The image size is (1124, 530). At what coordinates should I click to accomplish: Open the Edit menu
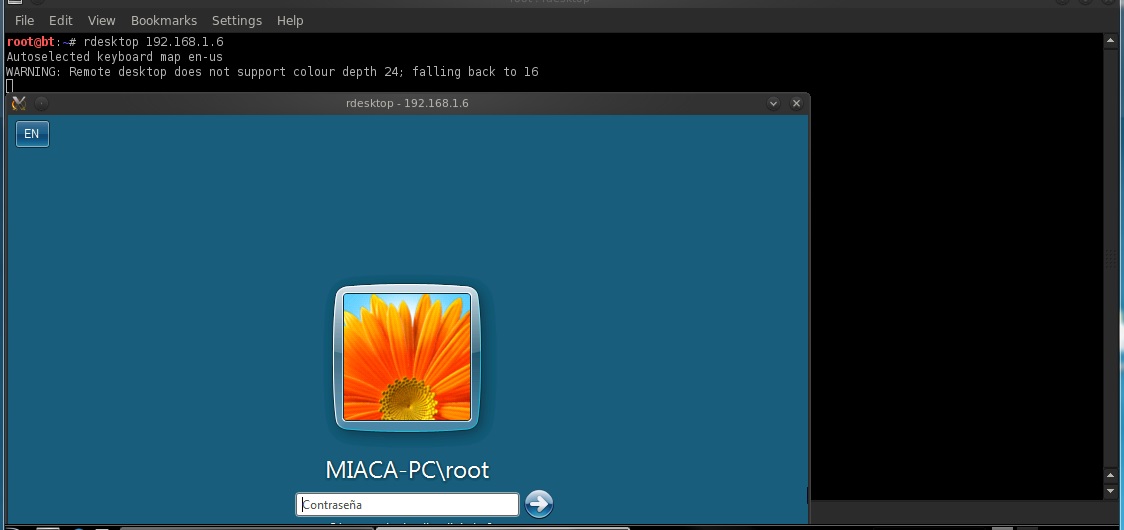pos(60,20)
